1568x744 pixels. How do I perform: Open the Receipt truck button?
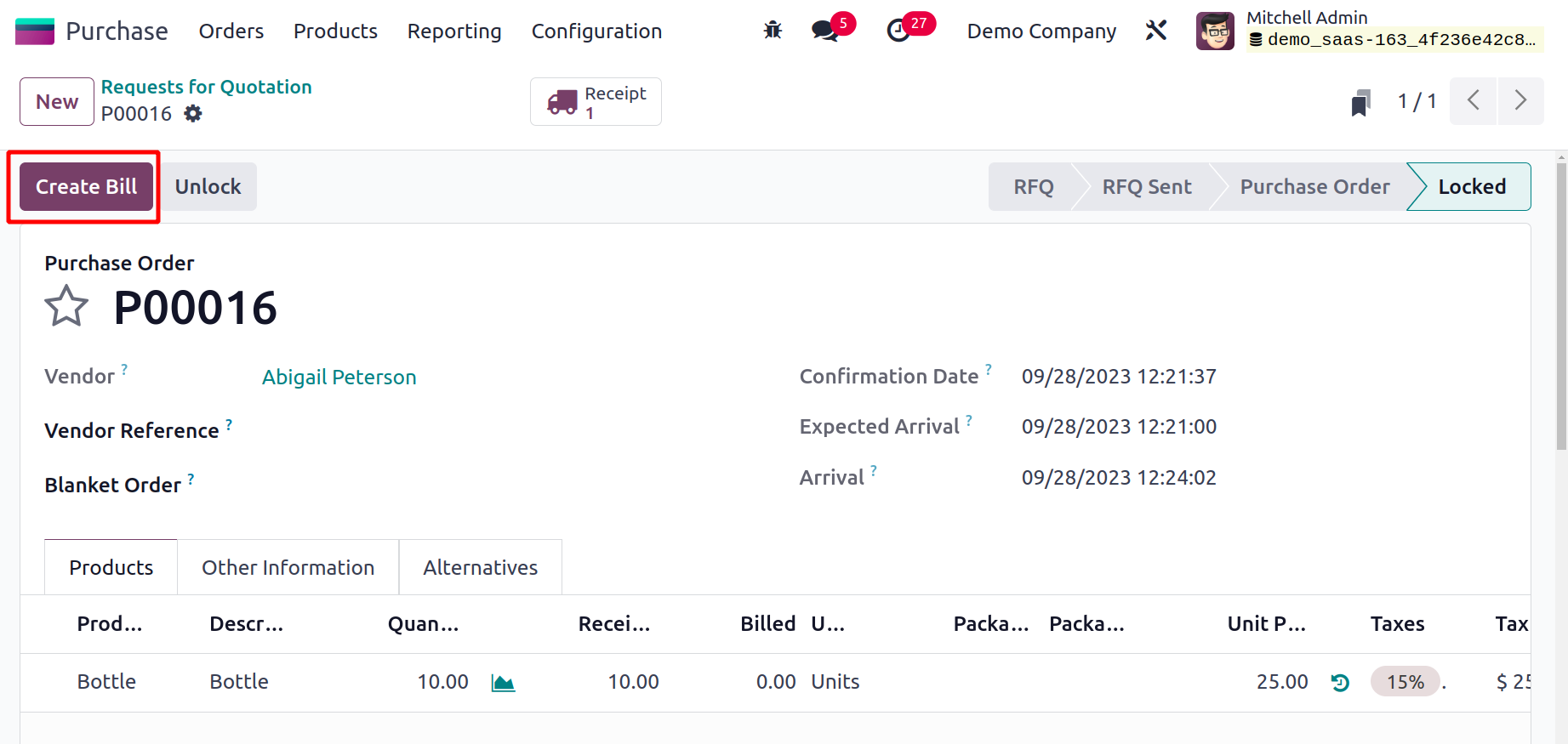(x=596, y=102)
